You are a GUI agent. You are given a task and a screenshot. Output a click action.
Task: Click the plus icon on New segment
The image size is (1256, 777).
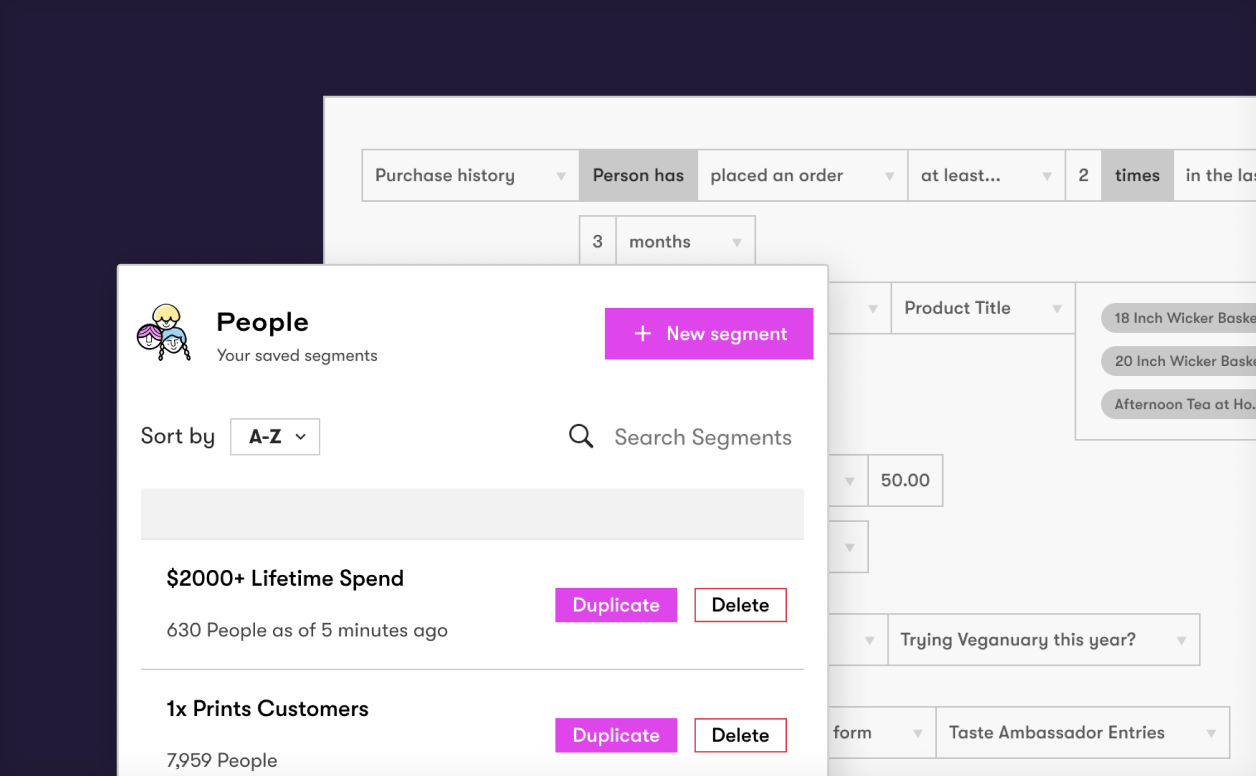coord(643,334)
